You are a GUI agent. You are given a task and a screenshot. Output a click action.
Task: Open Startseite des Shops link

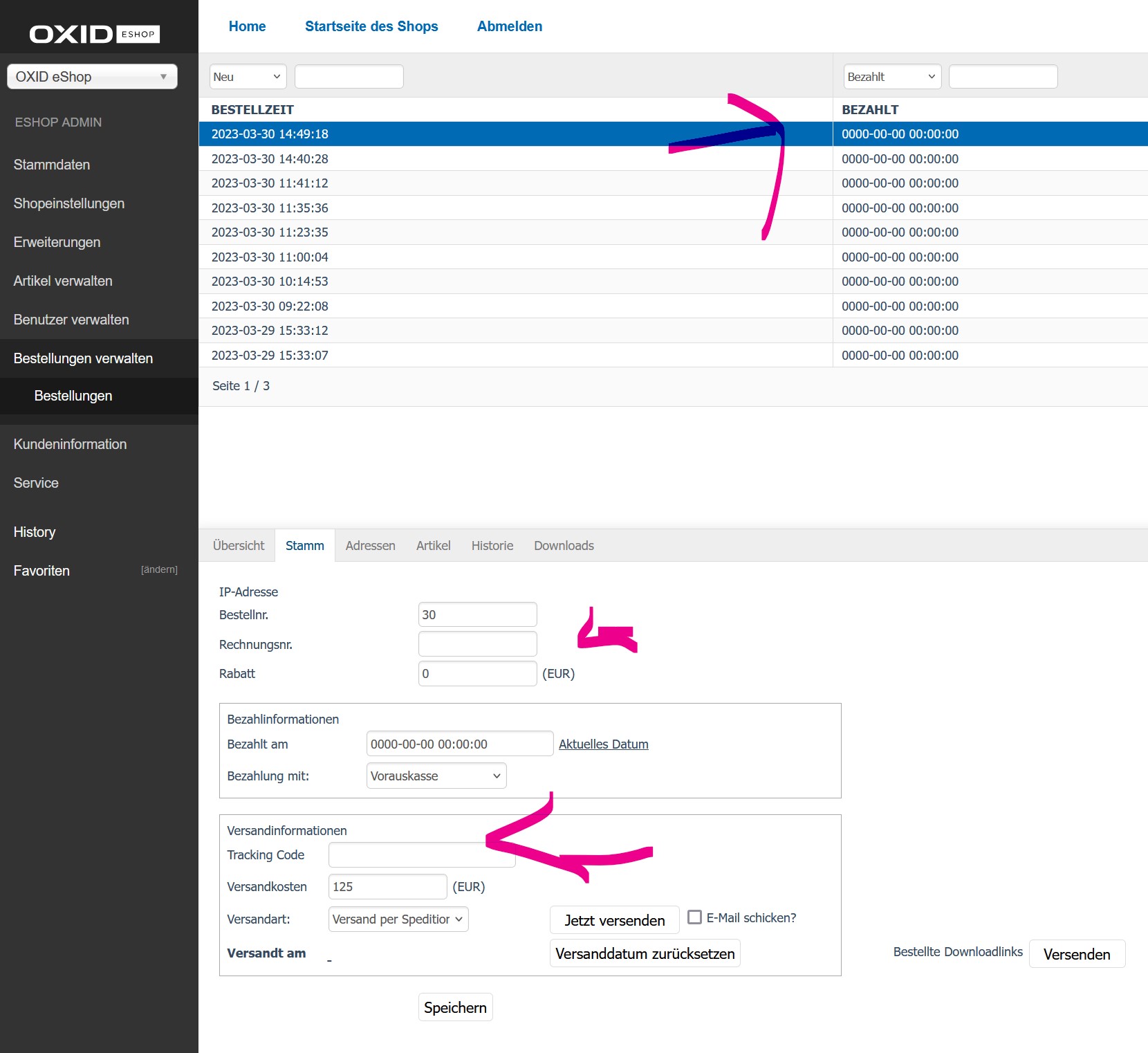click(x=371, y=26)
